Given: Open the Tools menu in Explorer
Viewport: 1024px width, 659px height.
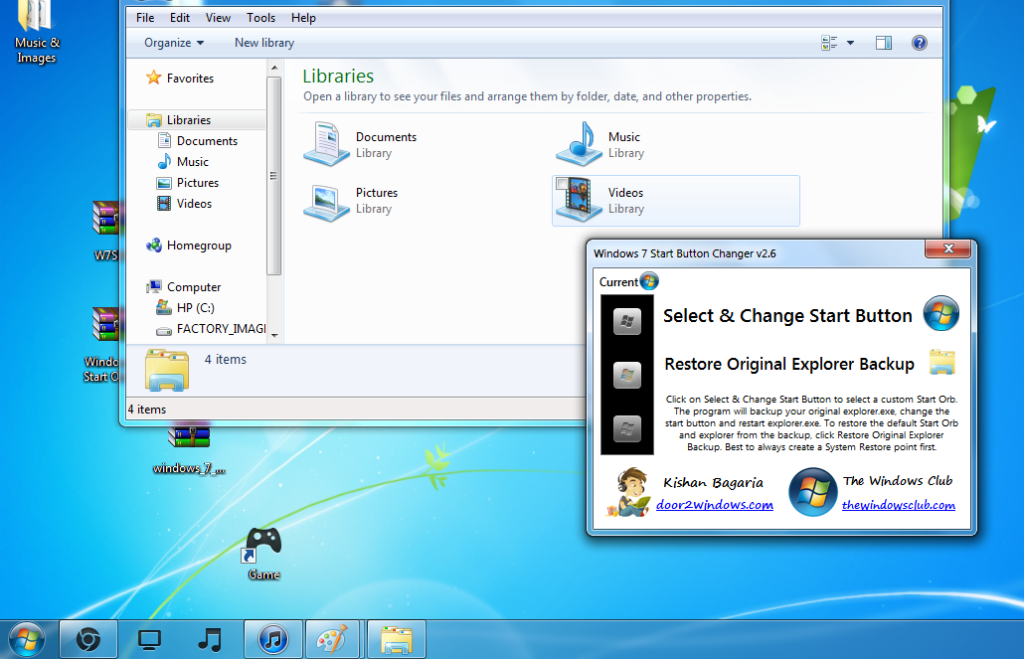Looking at the screenshot, I should pyautogui.click(x=261, y=18).
